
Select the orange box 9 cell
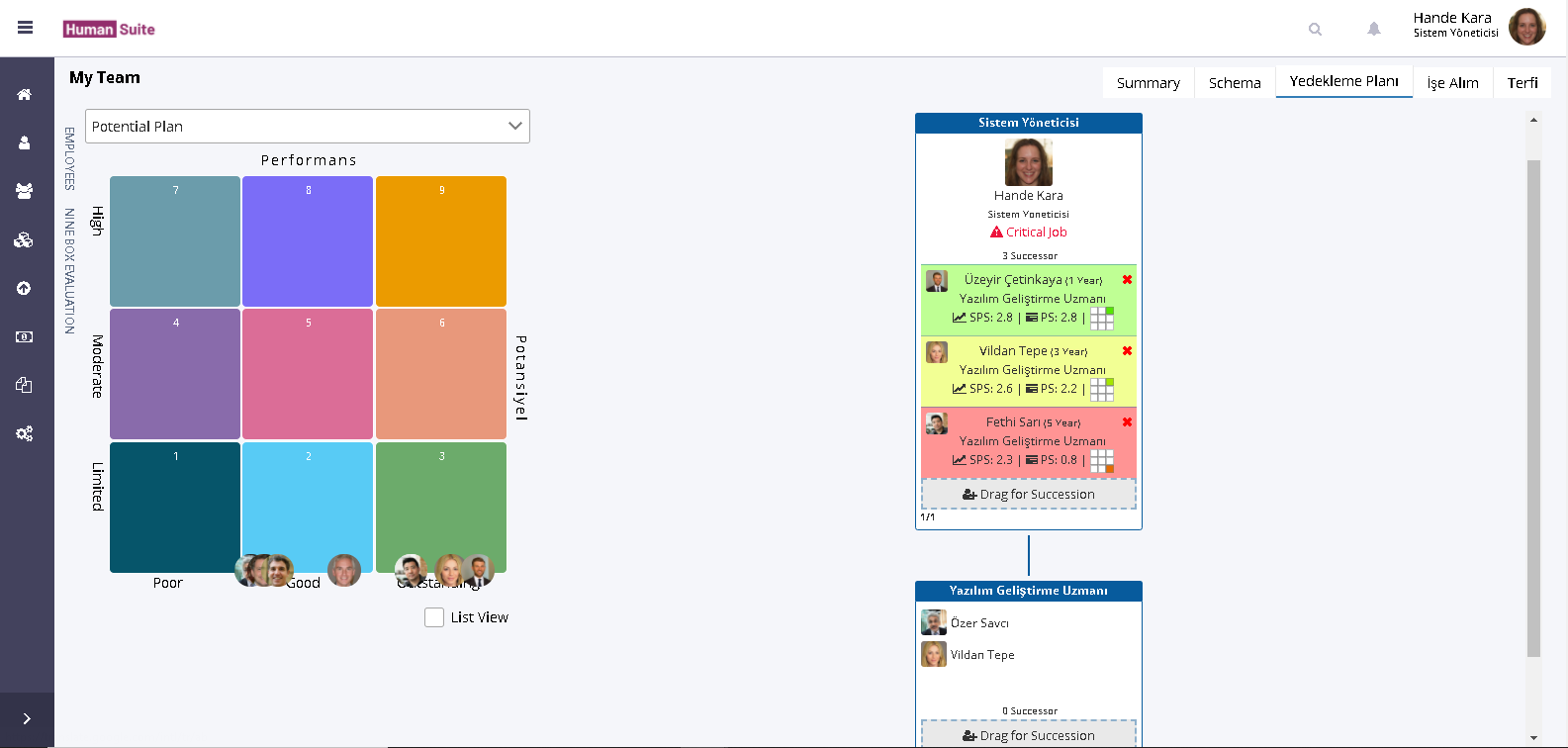[441, 241]
